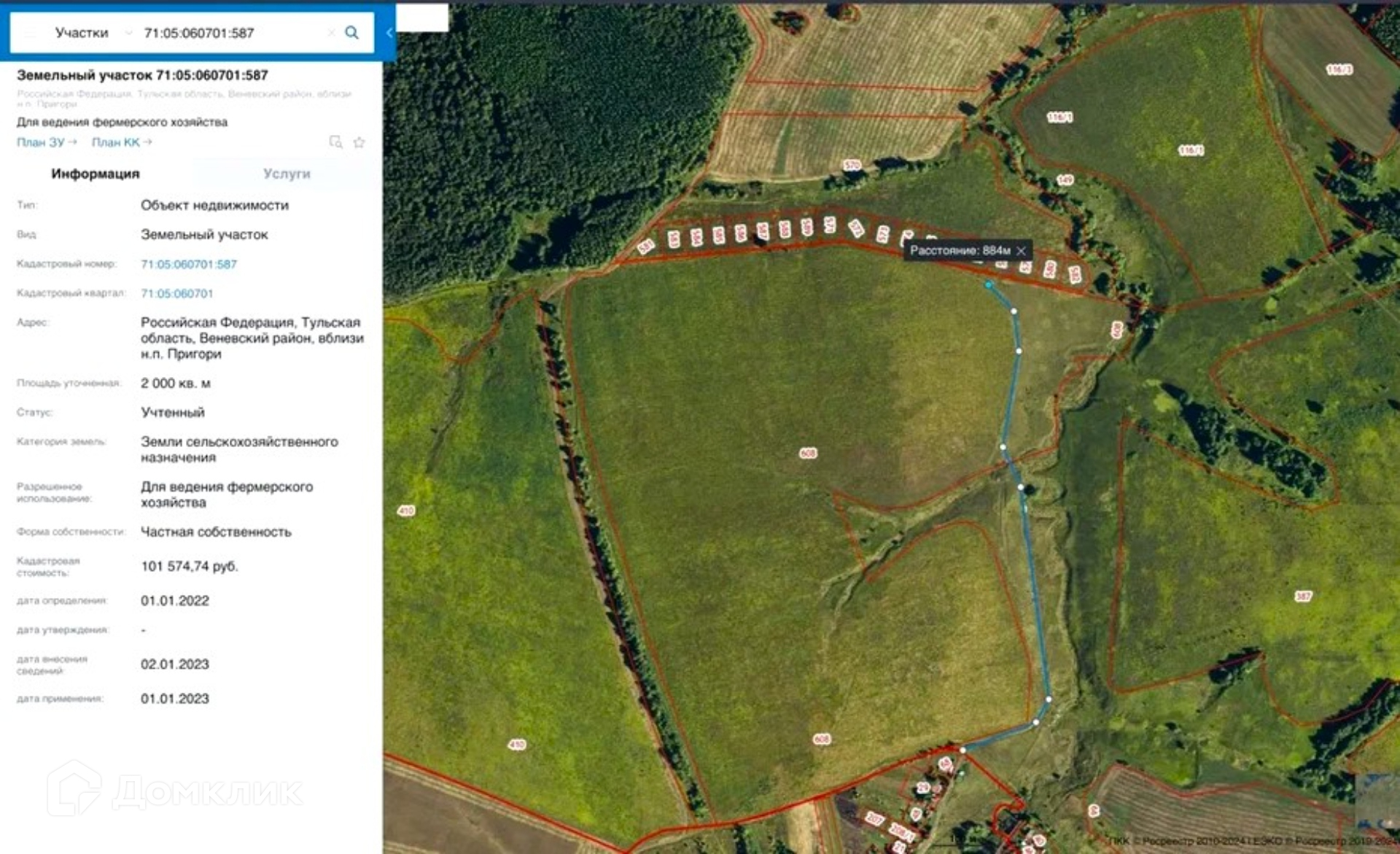This screenshot has width=1400, height=854.
Task: Open the Участки search type dropdown
Action: click(93, 33)
